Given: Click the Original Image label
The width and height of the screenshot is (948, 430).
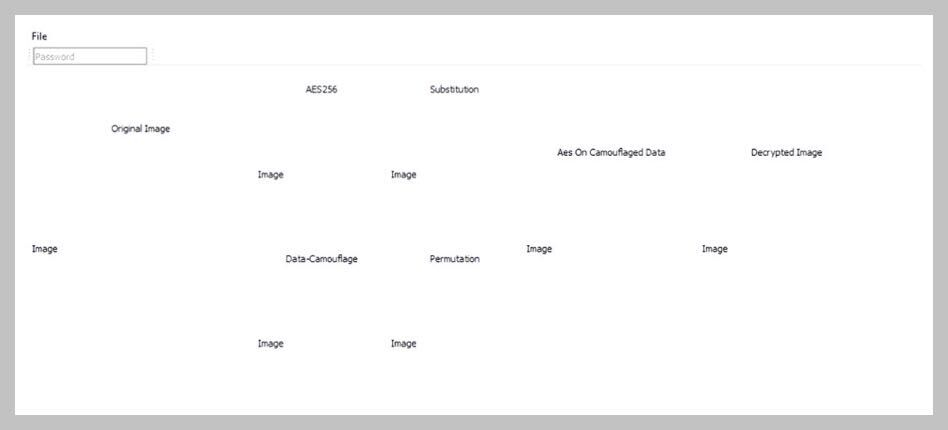Looking at the screenshot, I should click(x=140, y=129).
